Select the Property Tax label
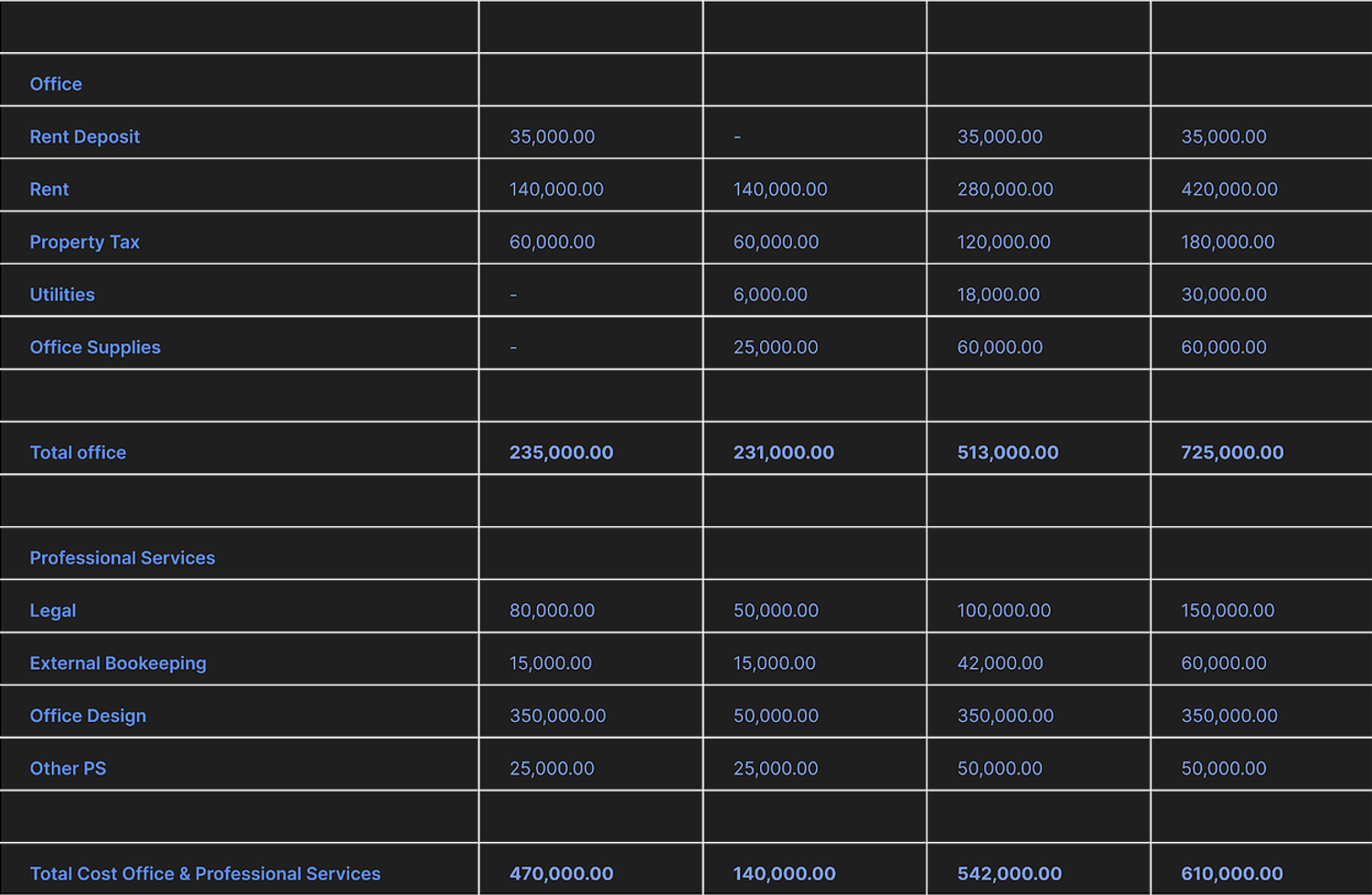 [x=84, y=243]
